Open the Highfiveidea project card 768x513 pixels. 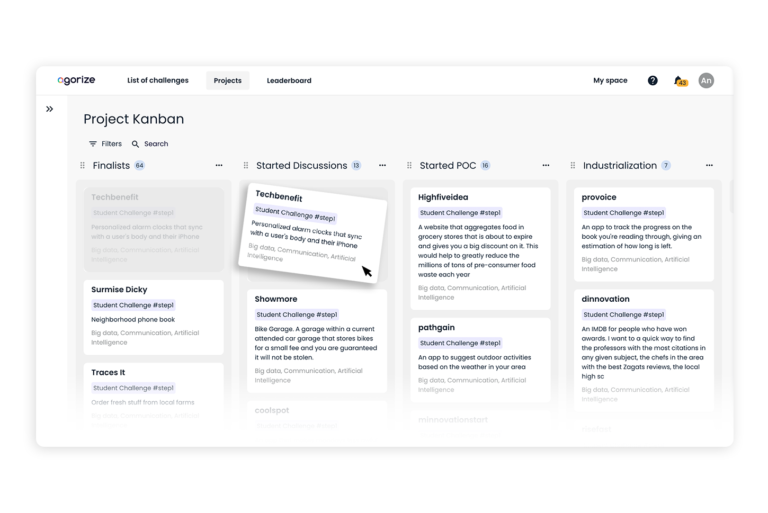[x=480, y=247]
